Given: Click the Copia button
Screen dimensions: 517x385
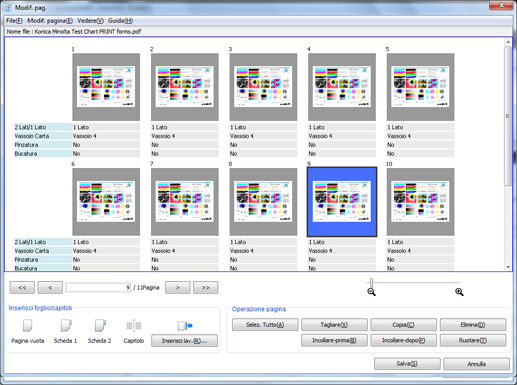Looking at the screenshot, I should click(x=403, y=325).
